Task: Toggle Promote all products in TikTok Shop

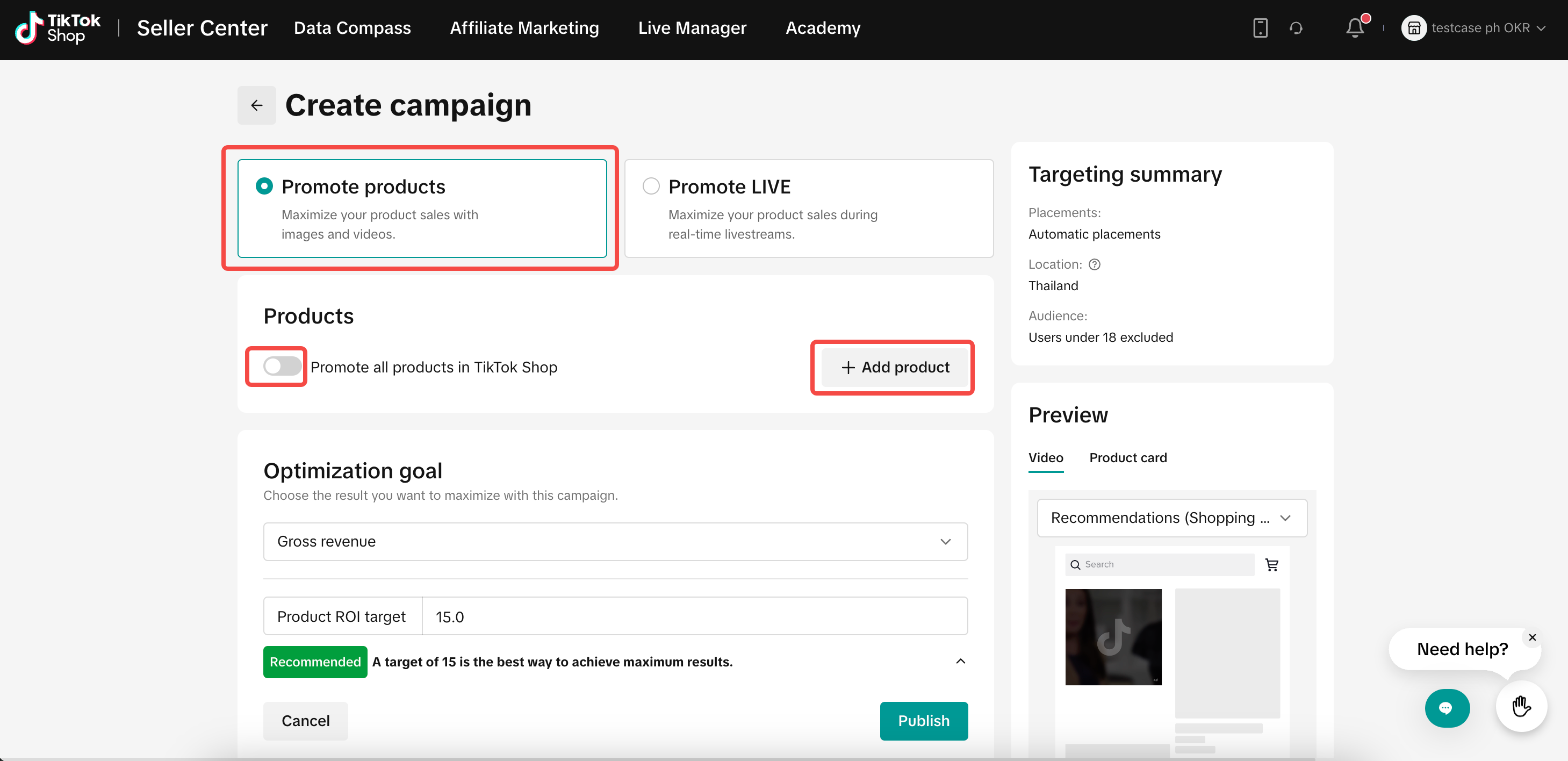Action: (x=281, y=367)
